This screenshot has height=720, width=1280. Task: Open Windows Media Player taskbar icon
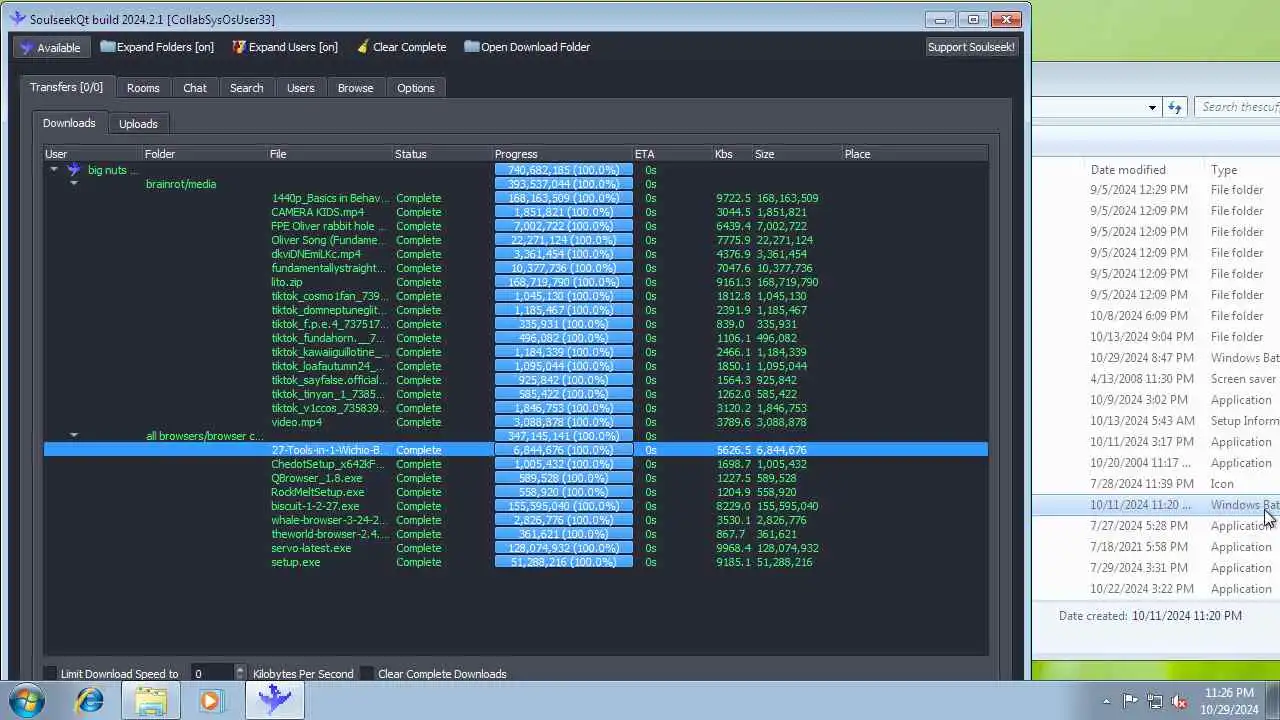211,700
